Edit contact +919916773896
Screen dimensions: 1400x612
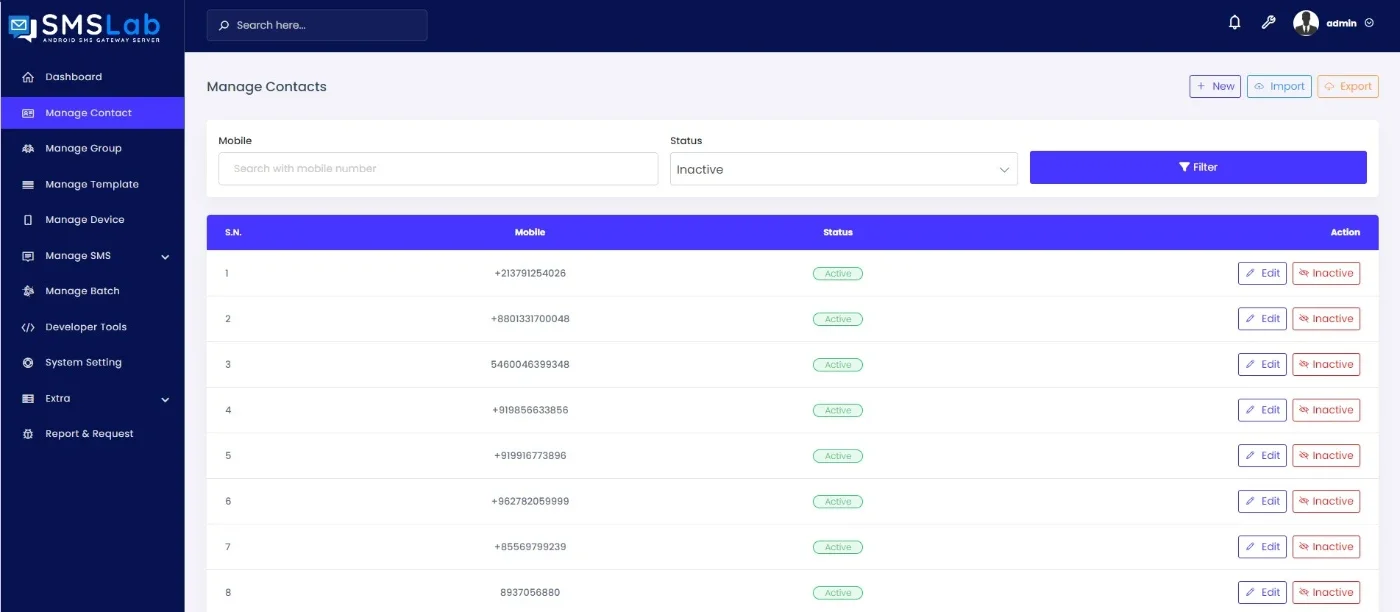click(x=1262, y=455)
